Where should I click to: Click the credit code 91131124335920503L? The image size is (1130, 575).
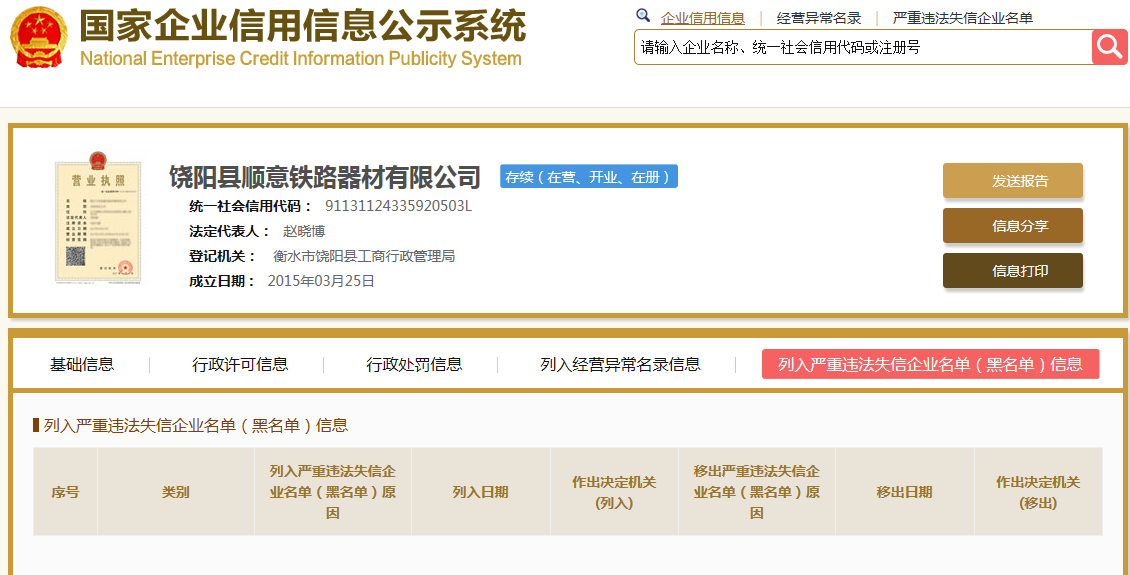click(399, 205)
